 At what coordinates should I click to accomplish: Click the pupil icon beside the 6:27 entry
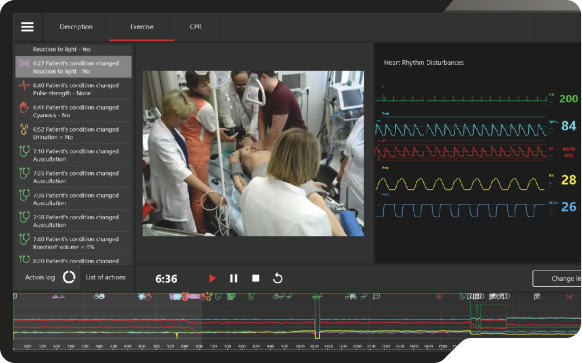24,63
